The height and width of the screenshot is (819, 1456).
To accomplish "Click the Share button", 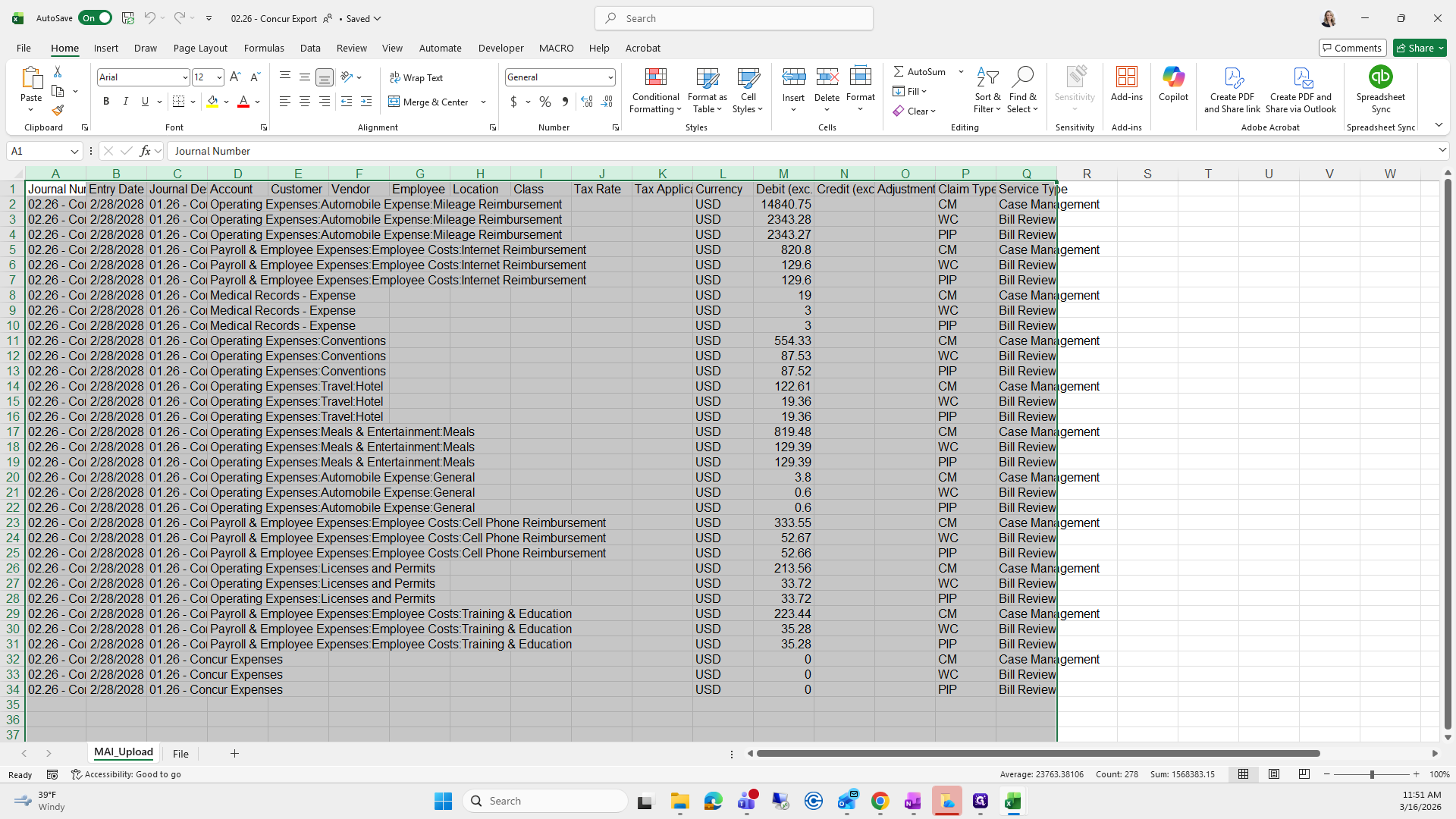I will 1415,48.
